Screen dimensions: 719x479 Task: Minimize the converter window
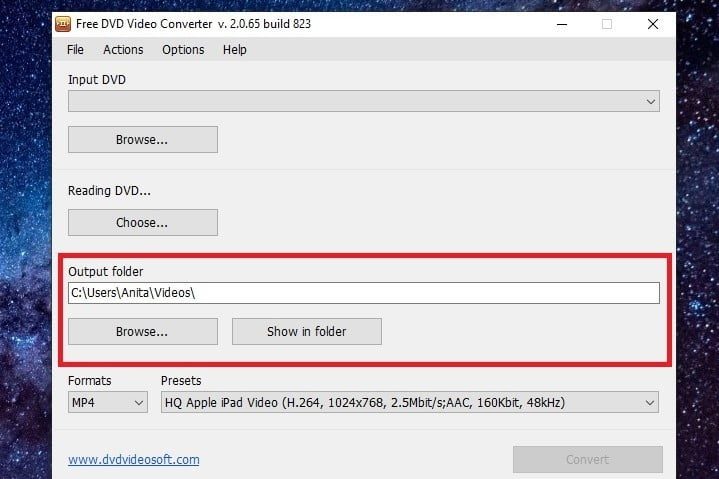coord(560,24)
